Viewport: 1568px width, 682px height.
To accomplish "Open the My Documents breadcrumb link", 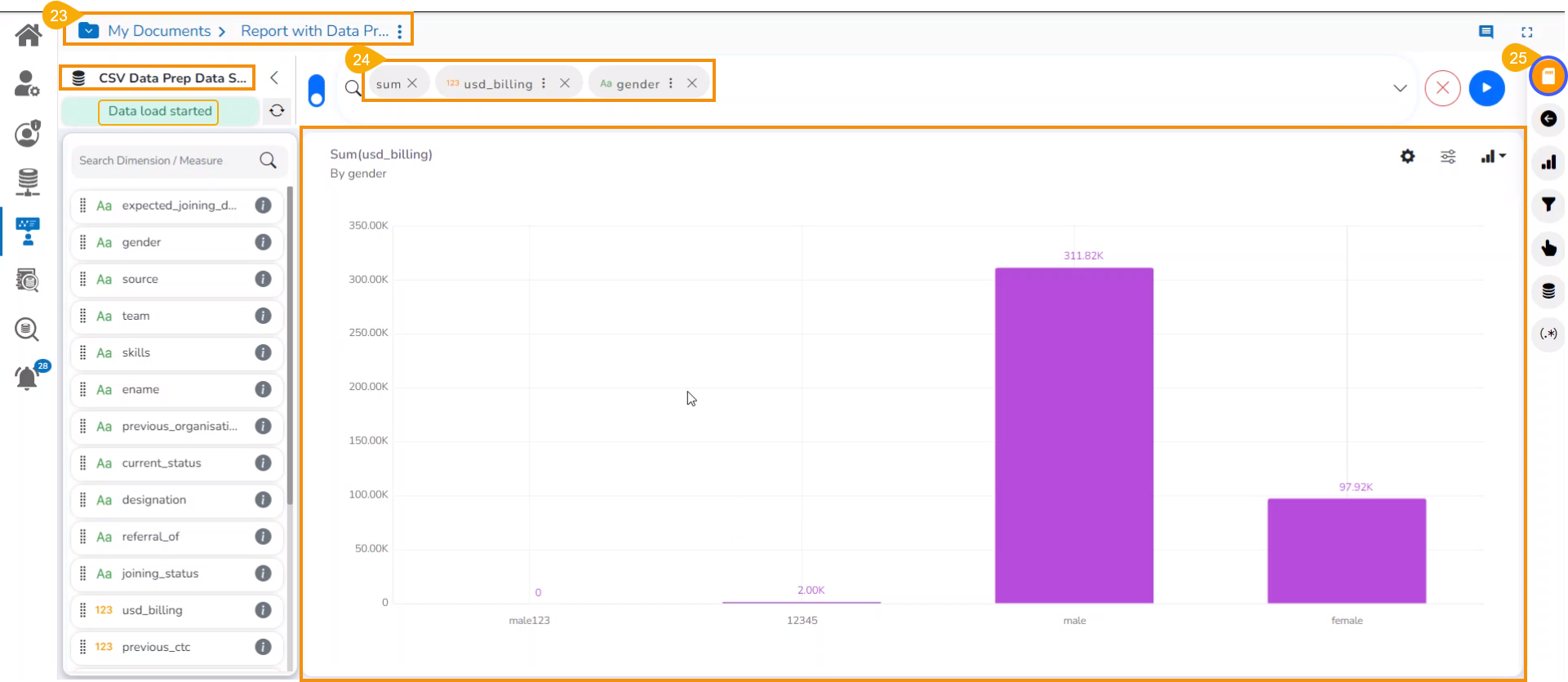I will pyautogui.click(x=159, y=31).
